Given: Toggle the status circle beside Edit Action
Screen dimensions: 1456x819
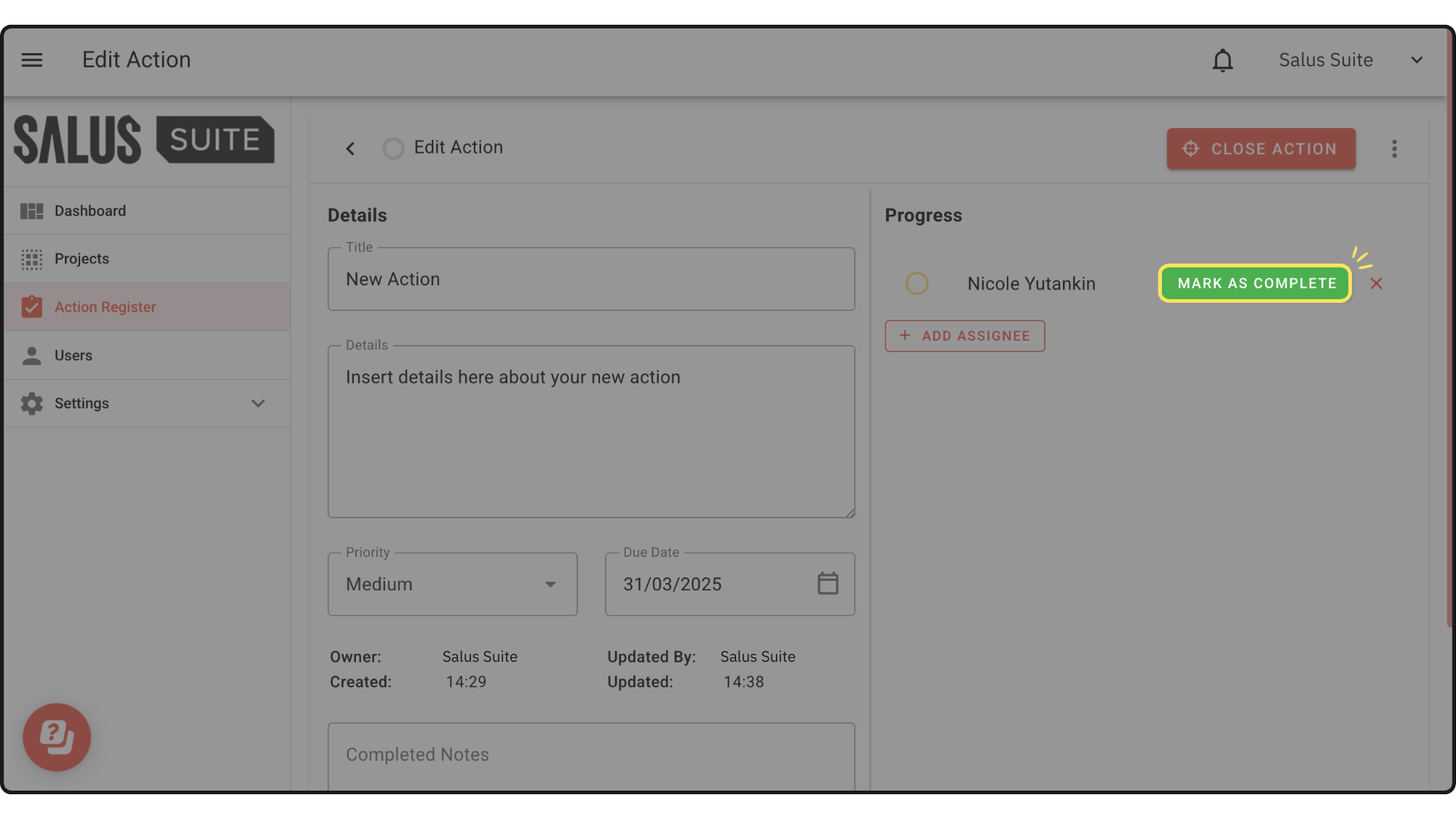Looking at the screenshot, I should pyautogui.click(x=393, y=149).
